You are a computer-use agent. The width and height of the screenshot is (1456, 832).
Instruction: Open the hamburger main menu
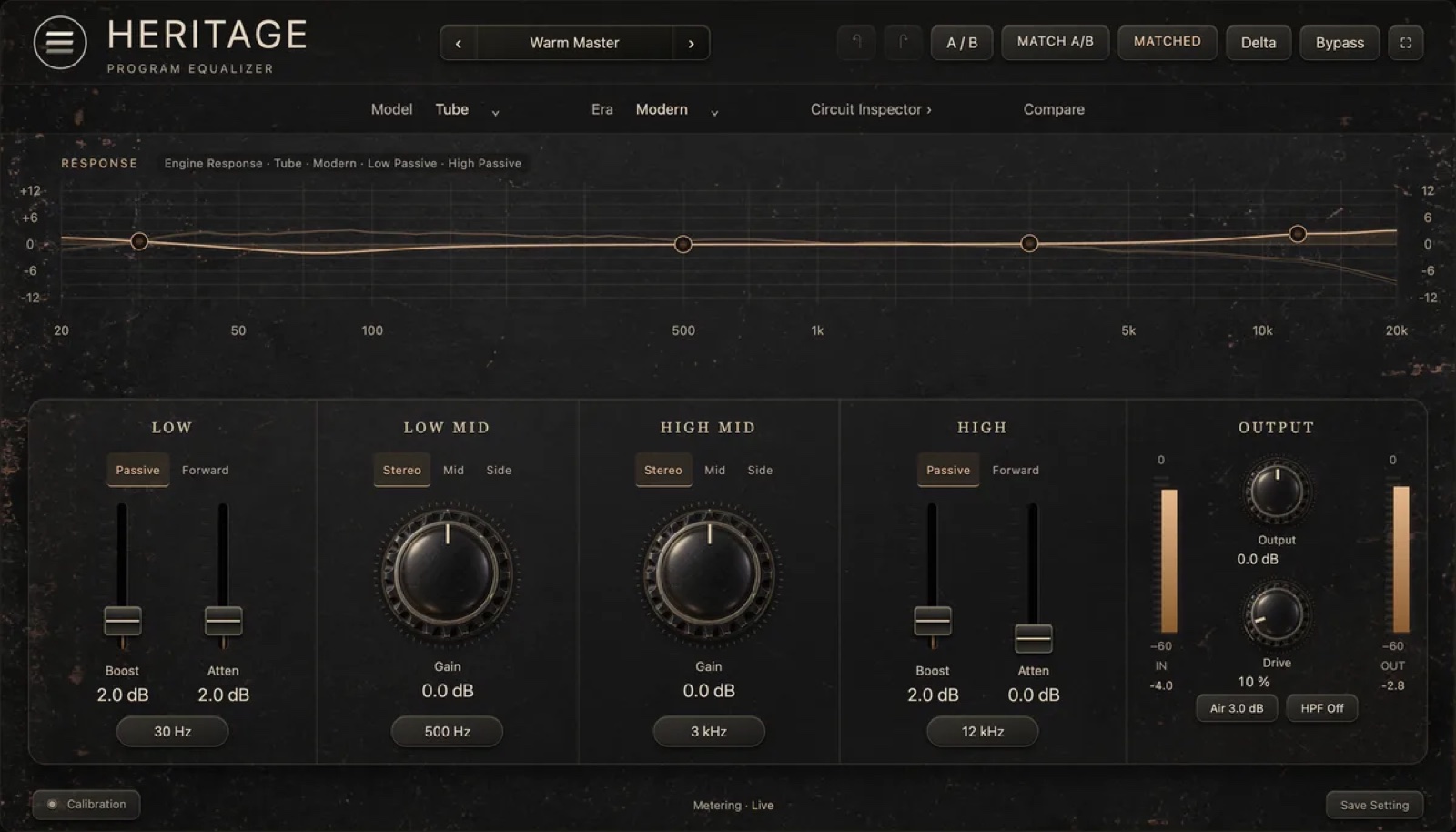click(x=60, y=42)
